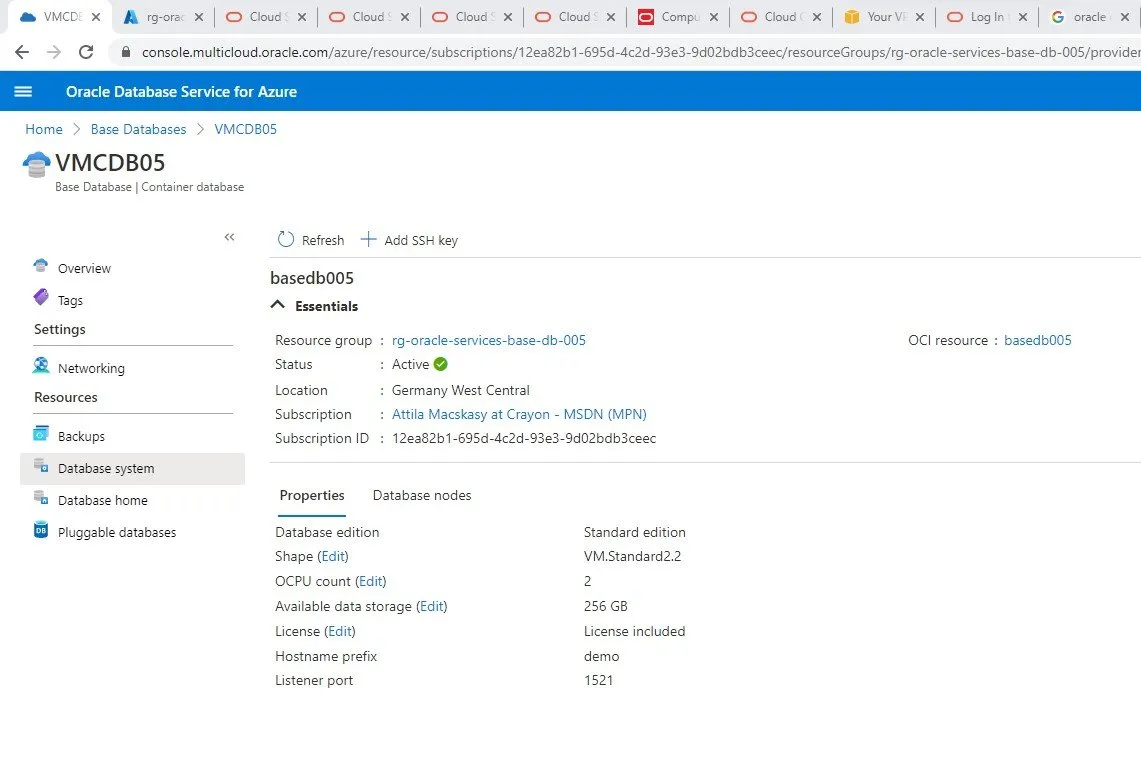Image resolution: width=1141 pixels, height=768 pixels.
Task: Click the purple Tags icon
Action: coord(41,297)
